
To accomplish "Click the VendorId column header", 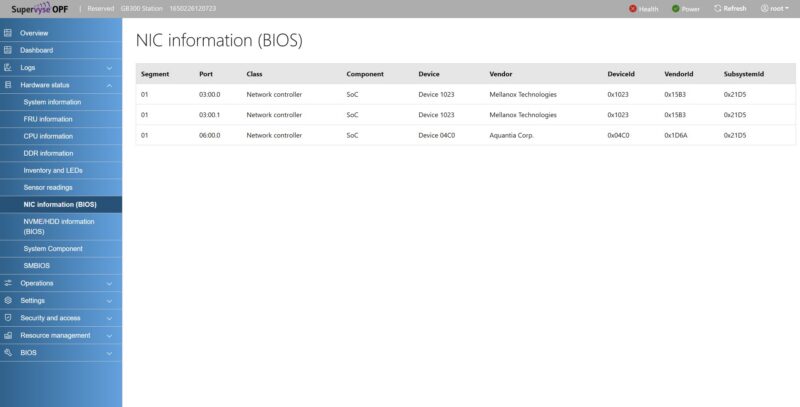I will 679,74.
